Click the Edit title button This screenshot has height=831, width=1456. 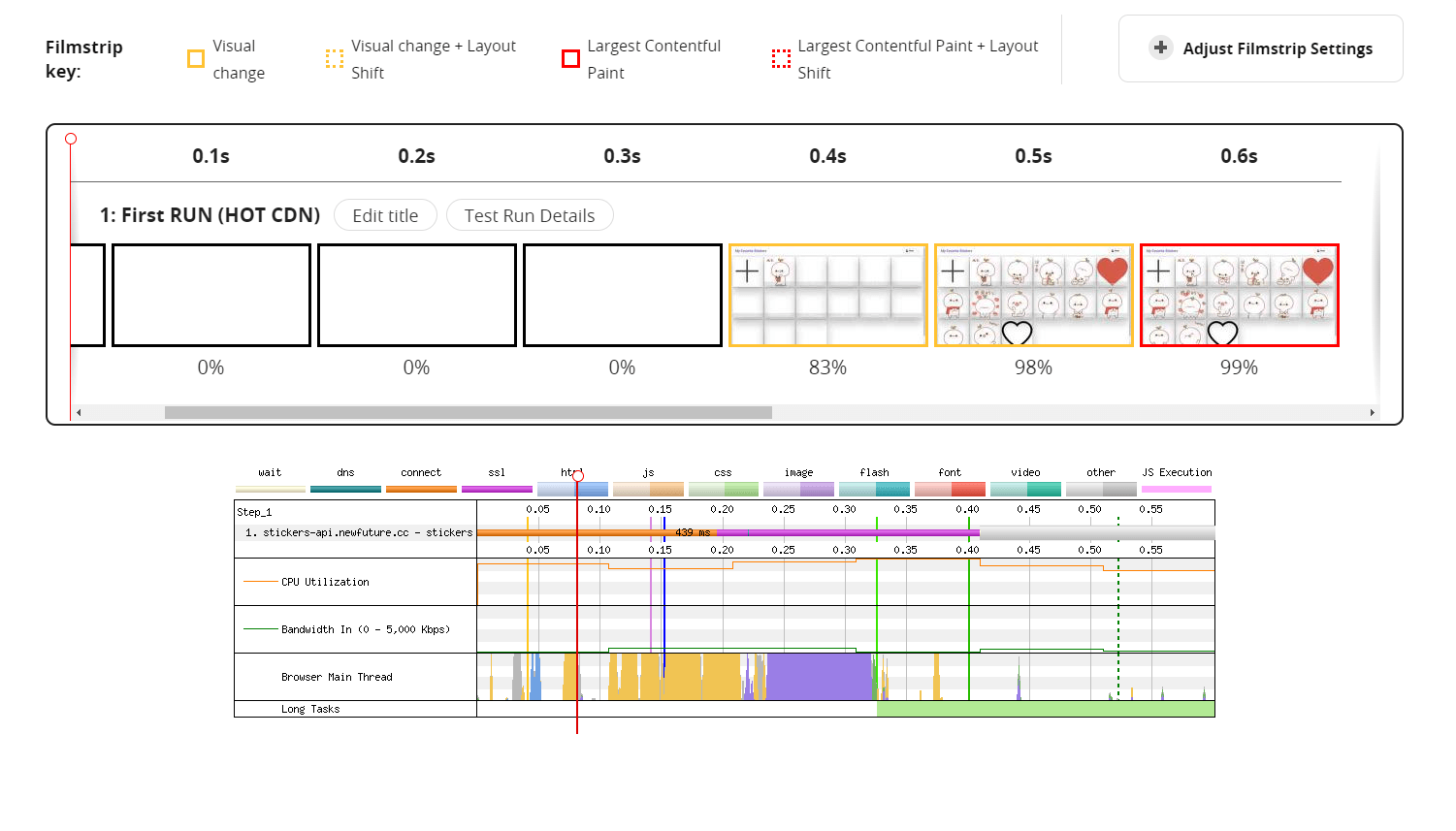(x=385, y=215)
